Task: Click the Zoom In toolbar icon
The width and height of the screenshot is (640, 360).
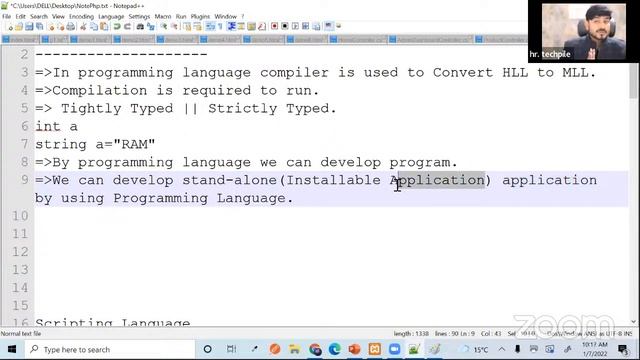Action: (x=164, y=27)
